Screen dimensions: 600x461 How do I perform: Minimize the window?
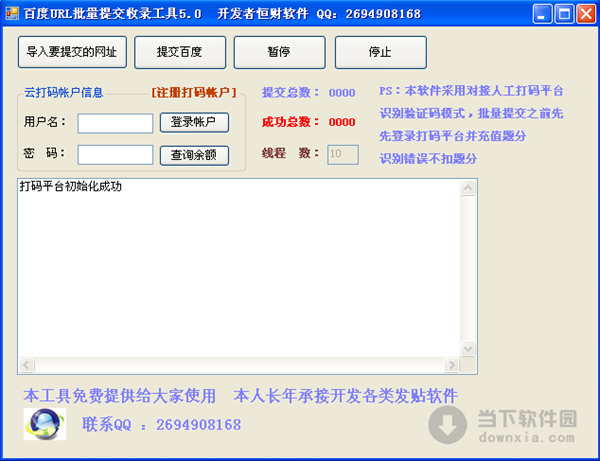click(x=542, y=14)
